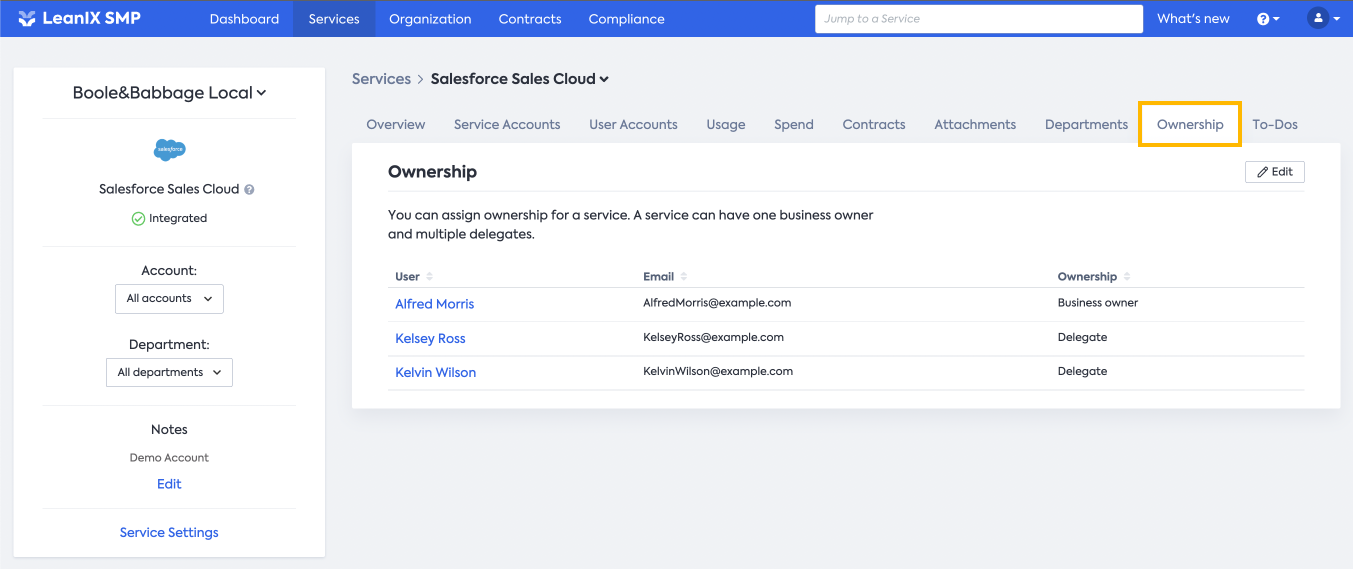
Task: Open Alfred Morris user link
Action: (x=435, y=304)
